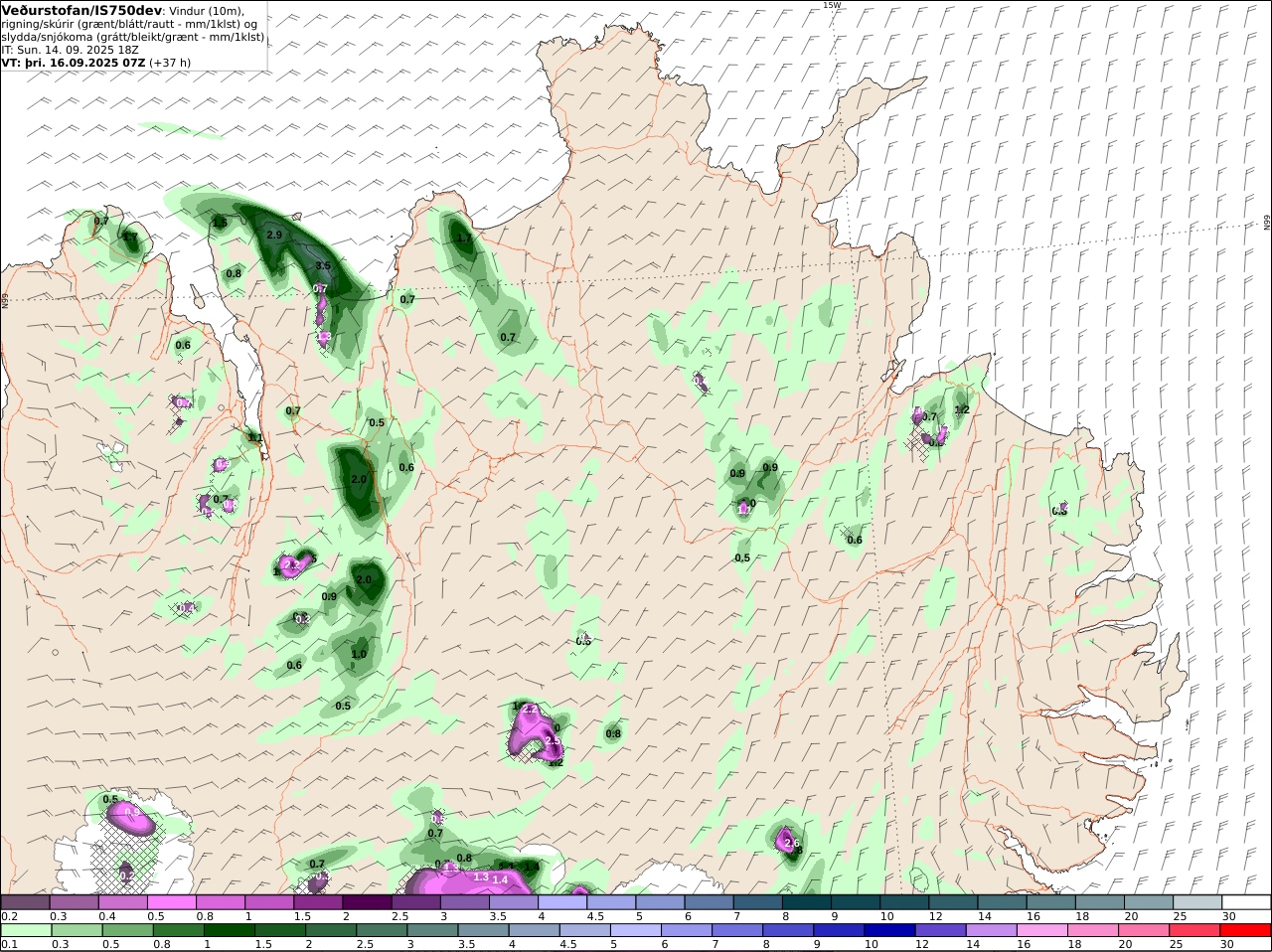1272x952 pixels.
Task: Click the deep navy blue 10 rain legend swatch
Action: coord(890,930)
